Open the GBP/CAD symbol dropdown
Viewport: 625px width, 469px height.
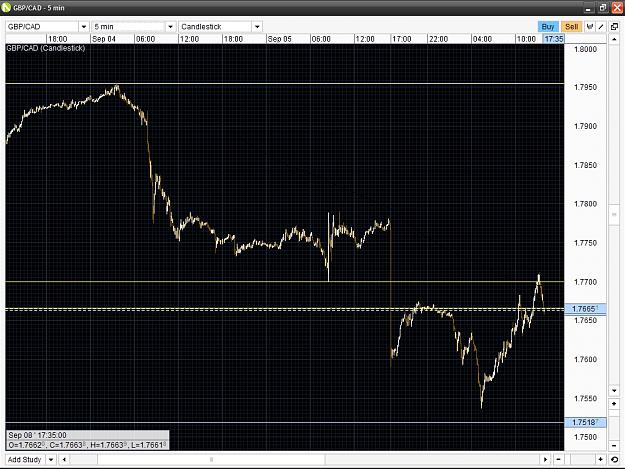[x=47, y=27]
